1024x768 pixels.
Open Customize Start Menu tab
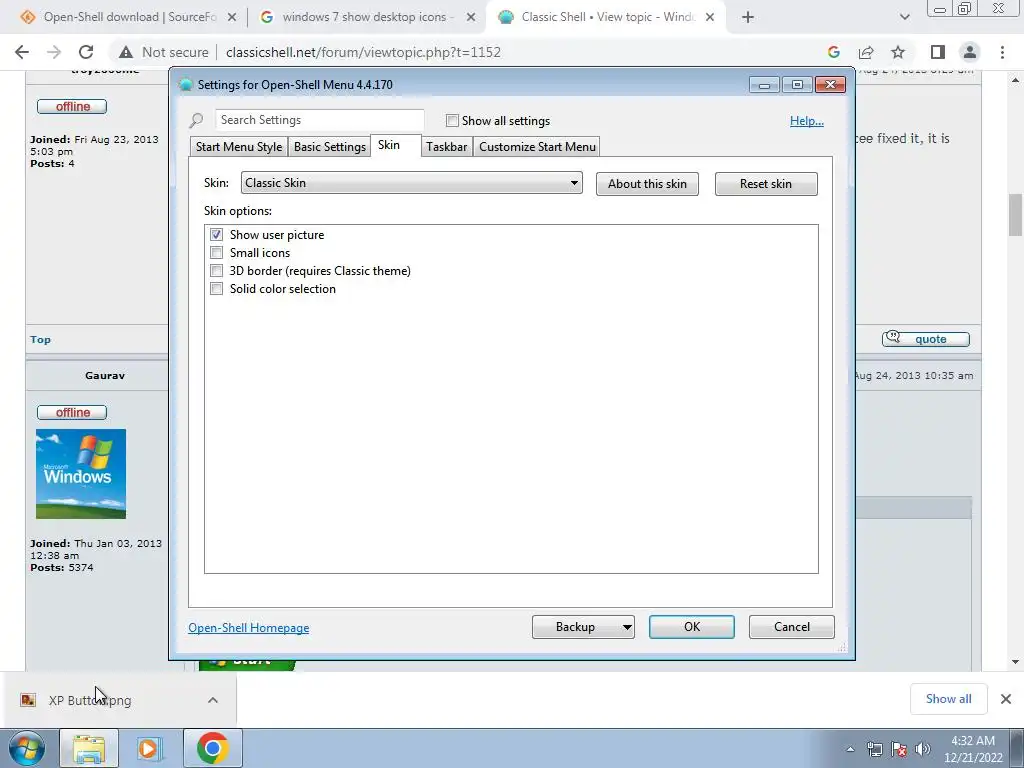click(537, 147)
